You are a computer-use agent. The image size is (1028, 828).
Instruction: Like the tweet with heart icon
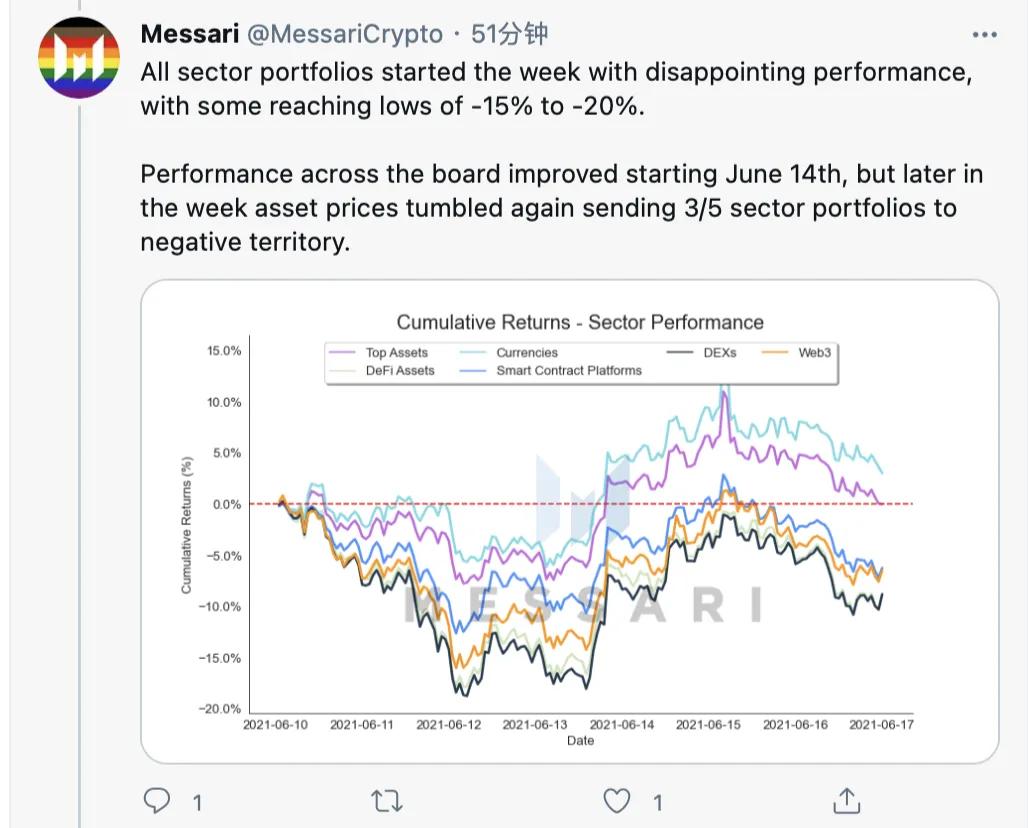point(618,800)
